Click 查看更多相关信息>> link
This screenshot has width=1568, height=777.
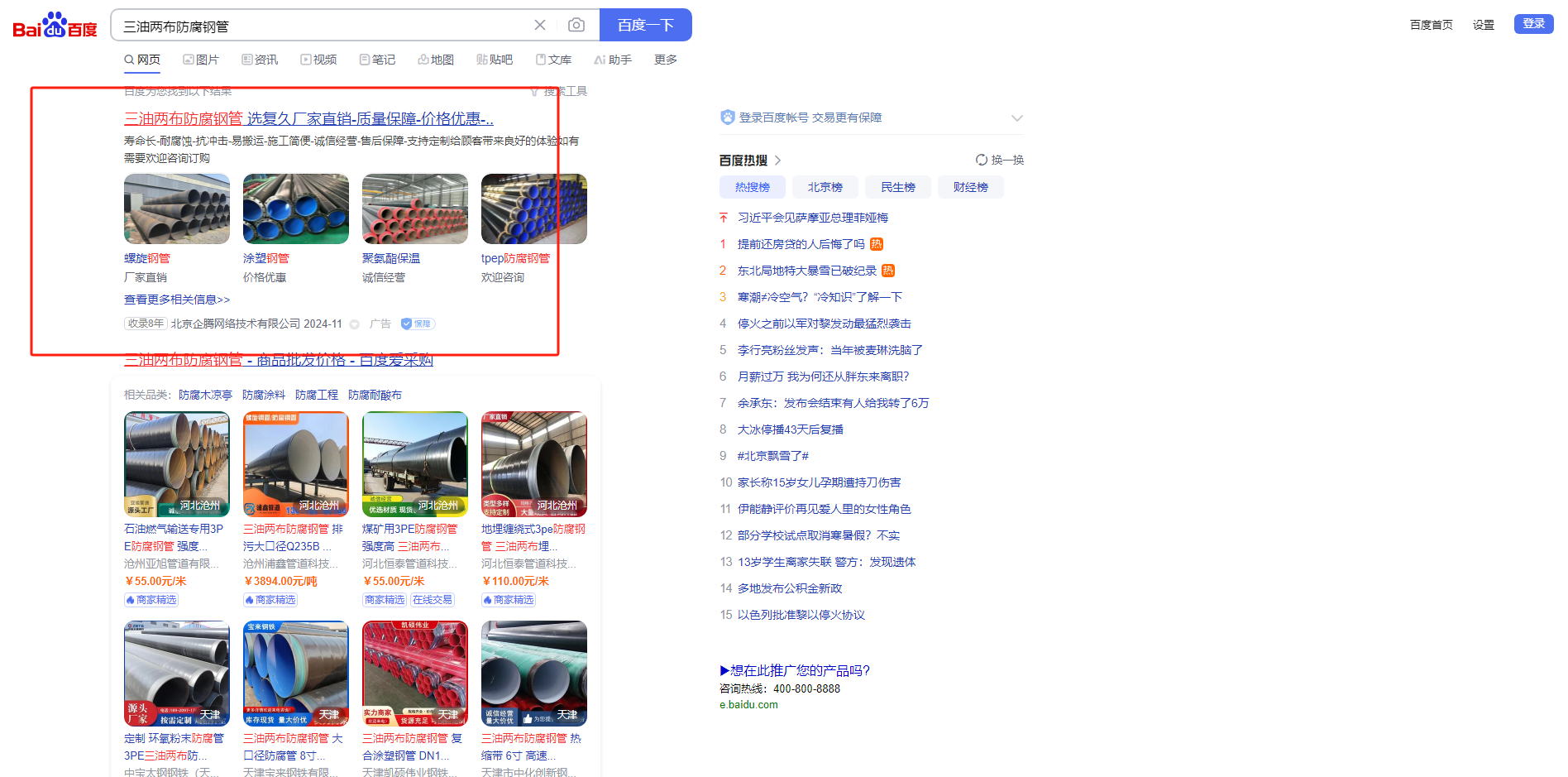[177, 300]
